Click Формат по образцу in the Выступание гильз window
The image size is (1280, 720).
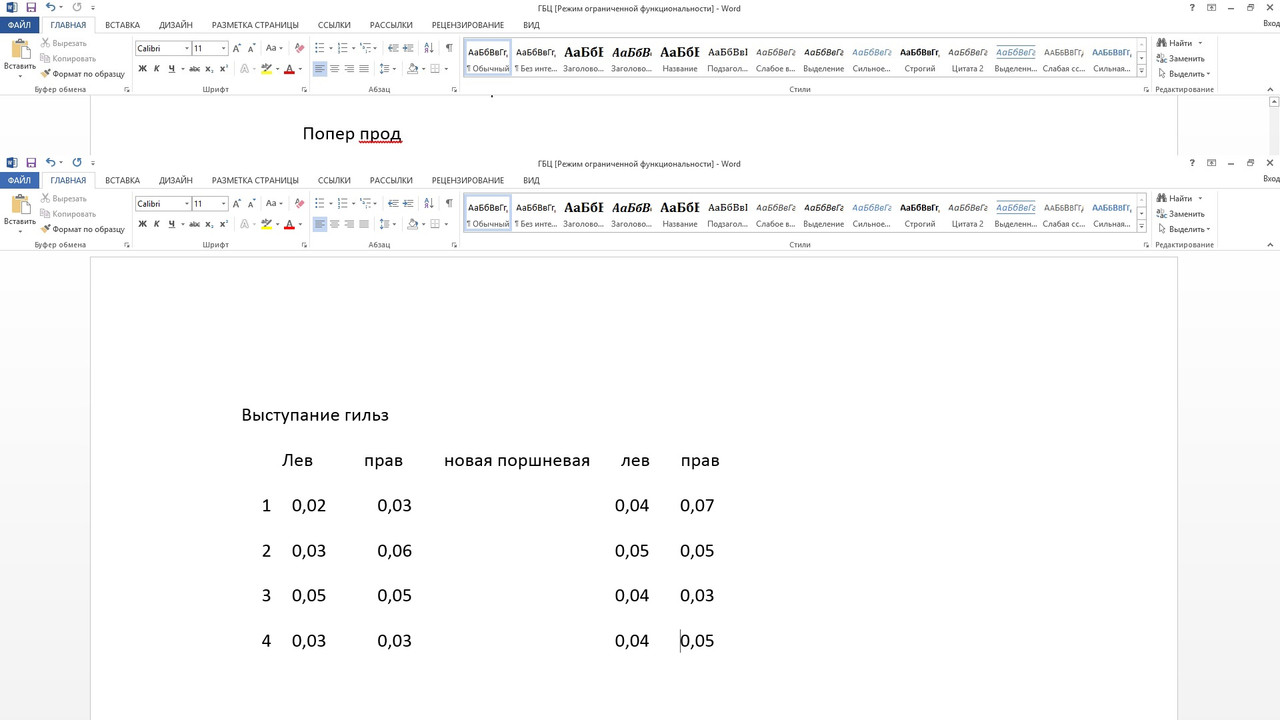[83, 229]
